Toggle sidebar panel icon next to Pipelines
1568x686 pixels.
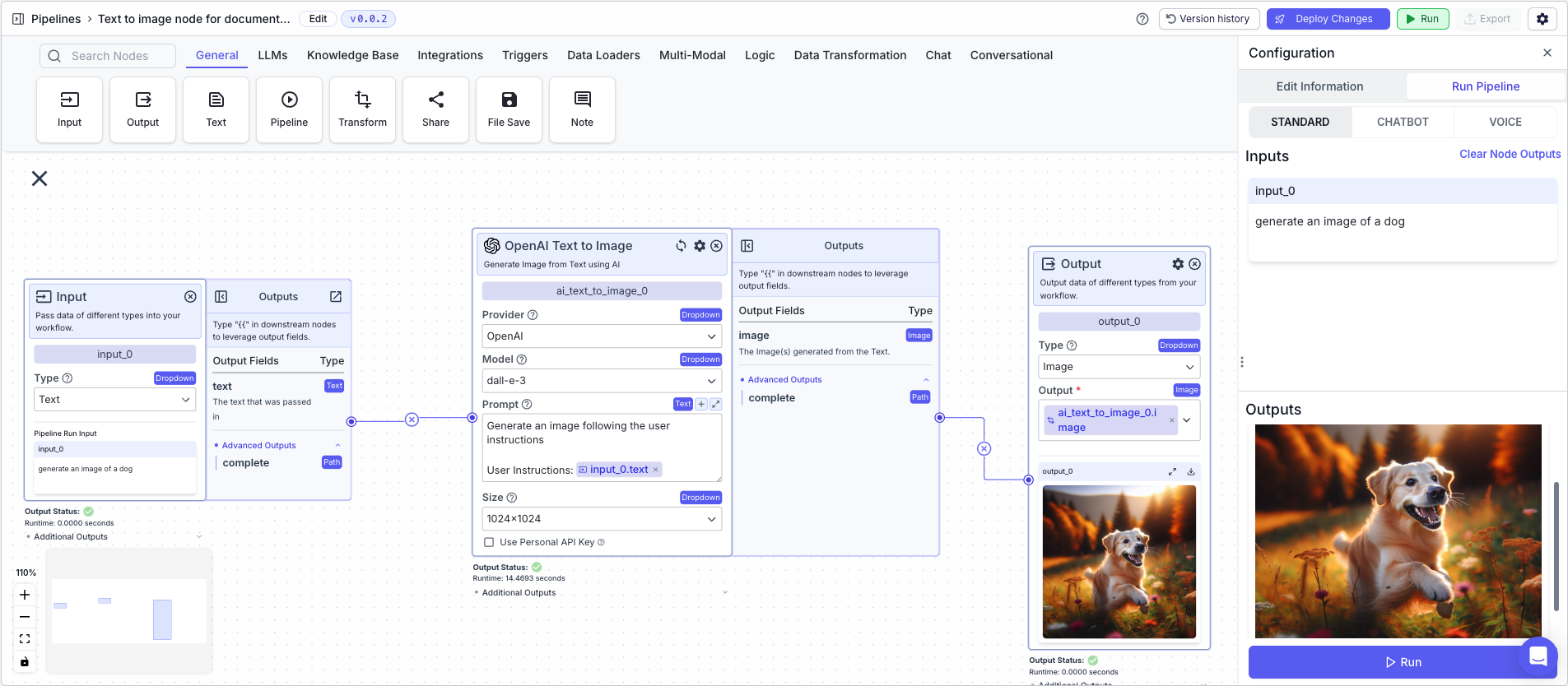coord(18,19)
